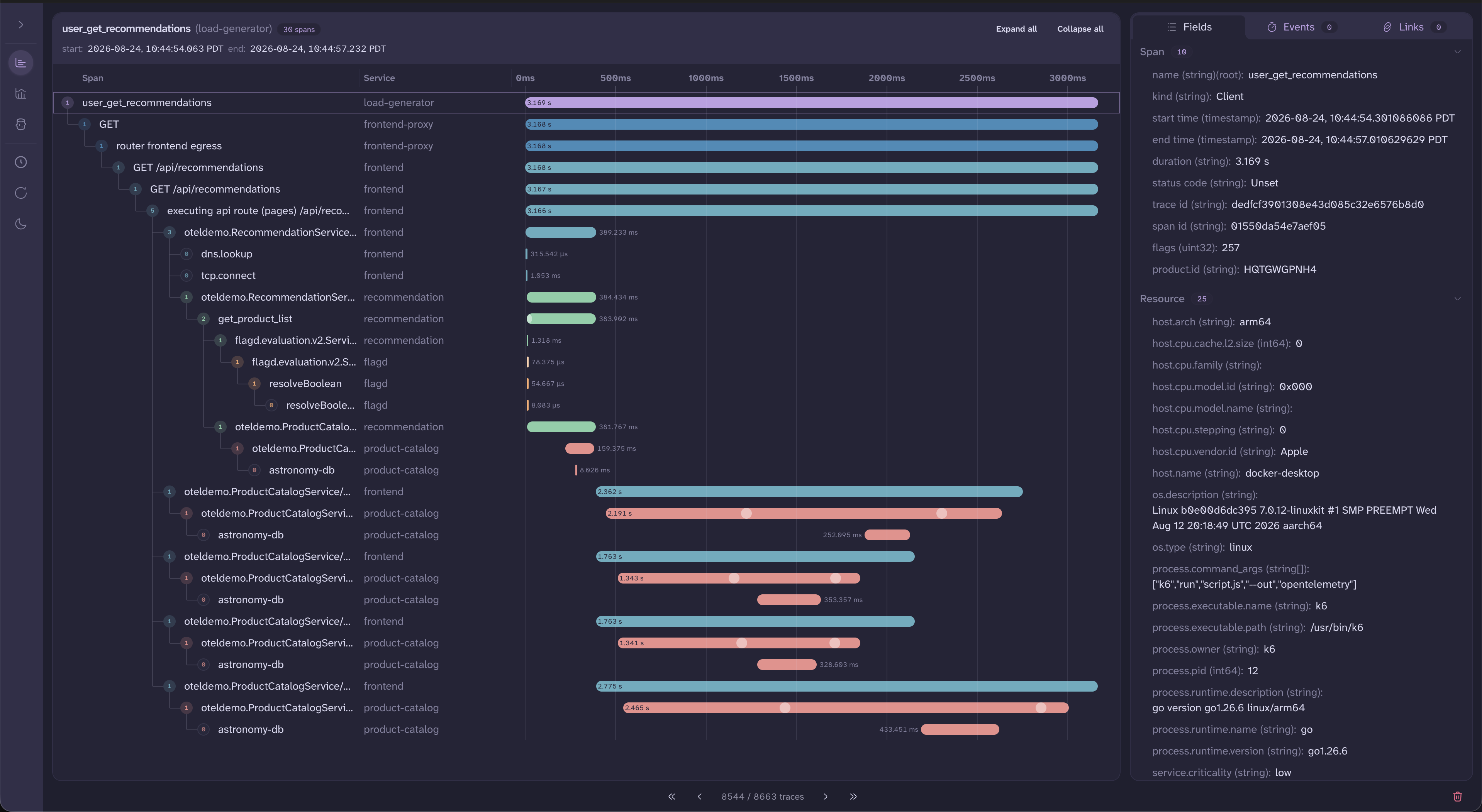Viewport: 1482px width, 812px height.
Task: Click the 1.343 s product-catalog span bar
Action: pyautogui.click(x=739, y=578)
